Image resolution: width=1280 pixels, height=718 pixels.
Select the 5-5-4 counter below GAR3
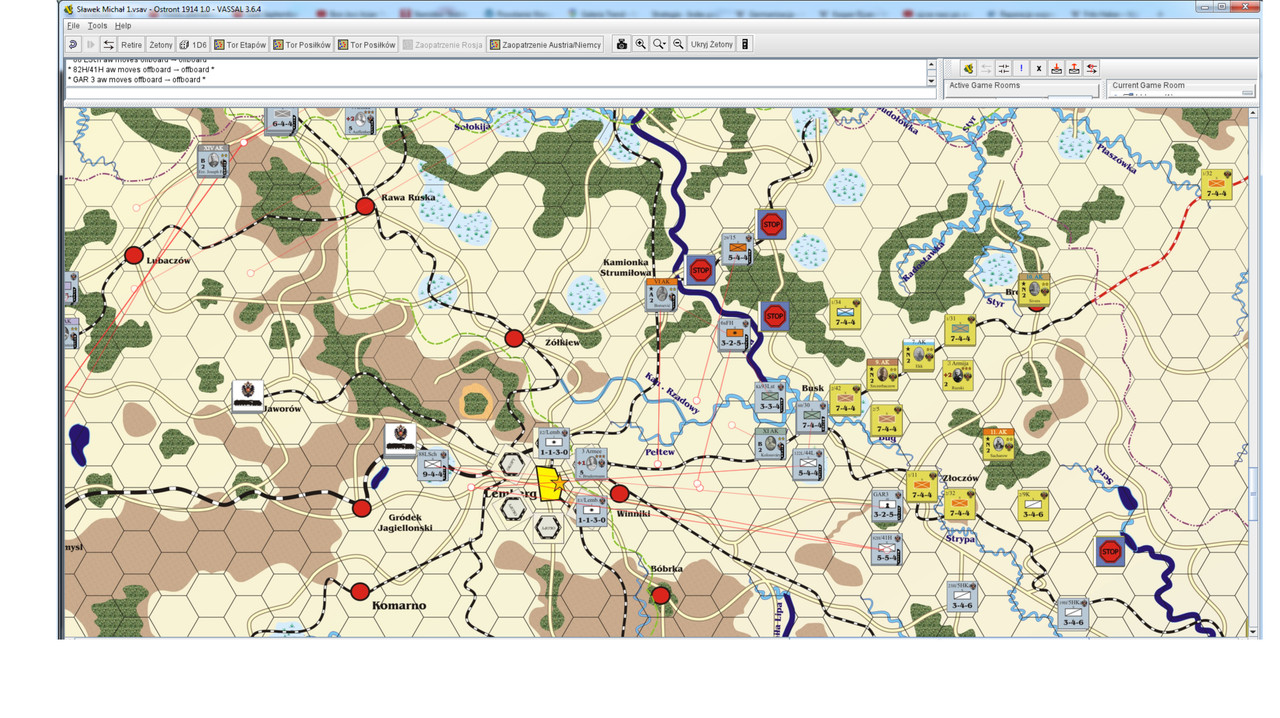click(x=886, y=549)
